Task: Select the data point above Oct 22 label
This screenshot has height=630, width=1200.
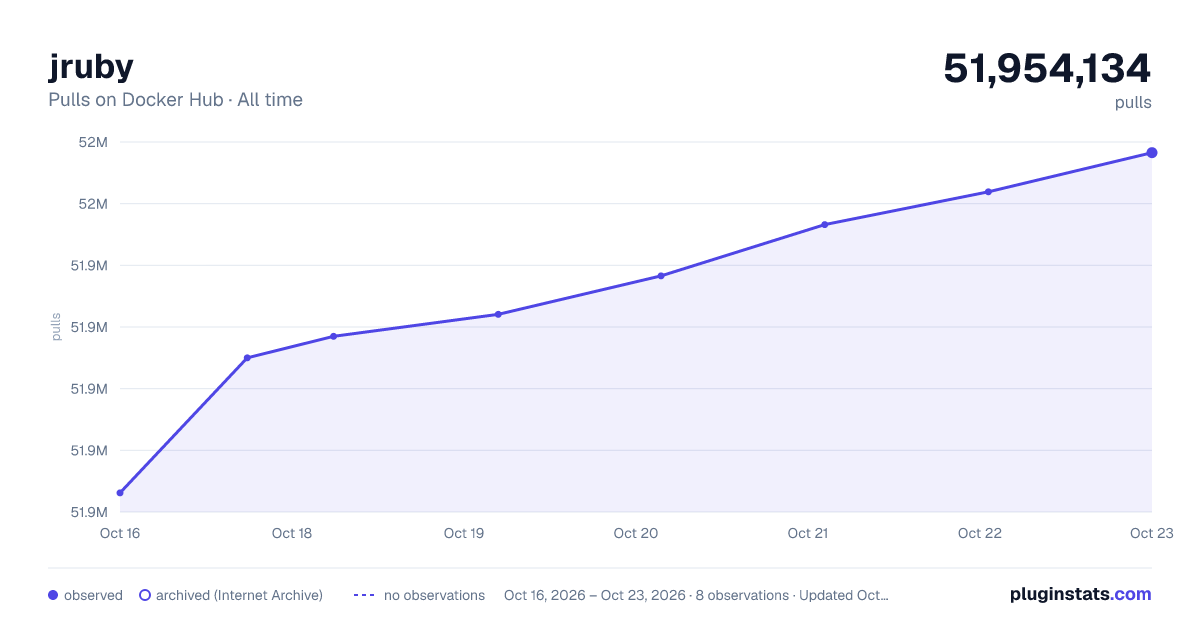Action: pos(988,192)
